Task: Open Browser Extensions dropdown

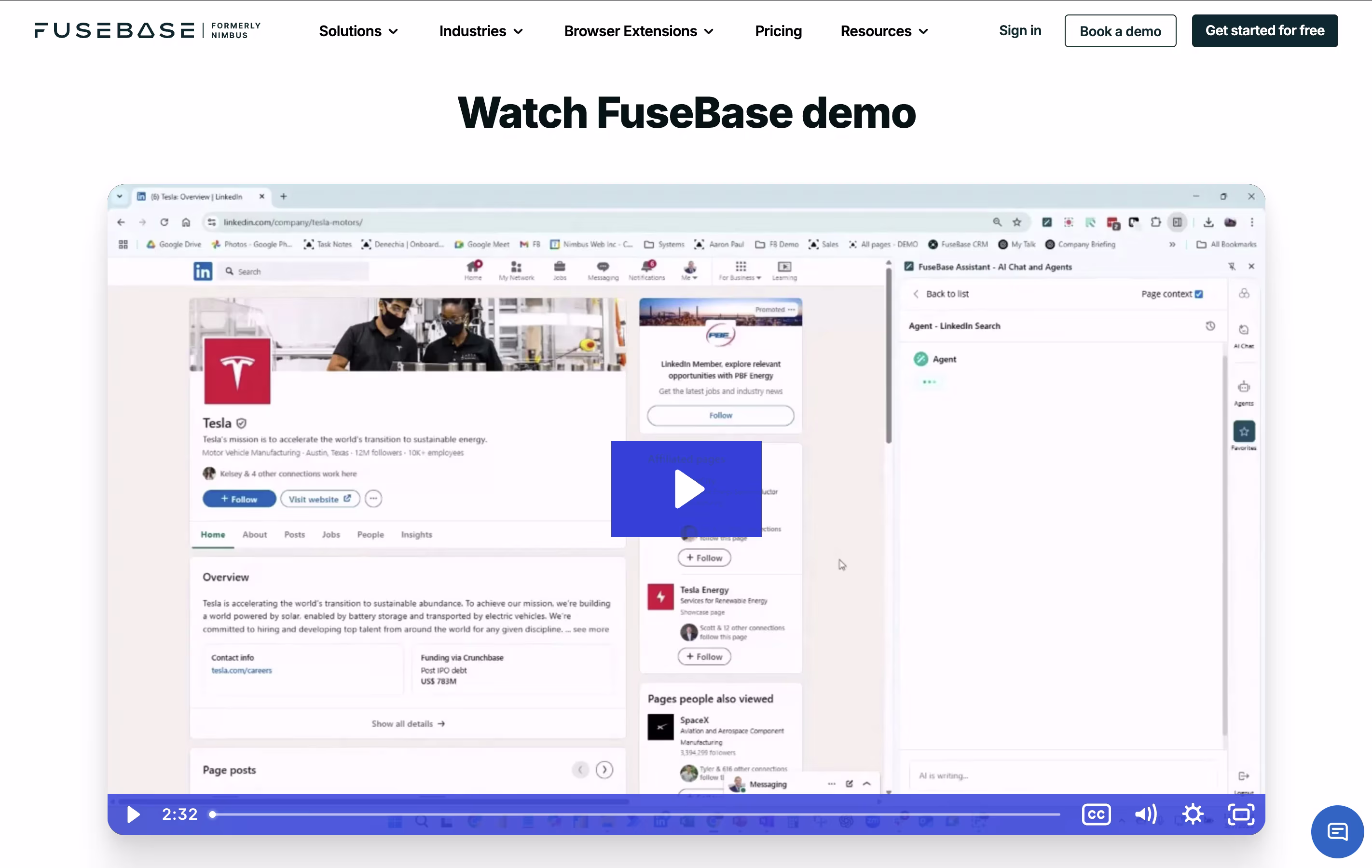Action: click(x=638, y=31)
